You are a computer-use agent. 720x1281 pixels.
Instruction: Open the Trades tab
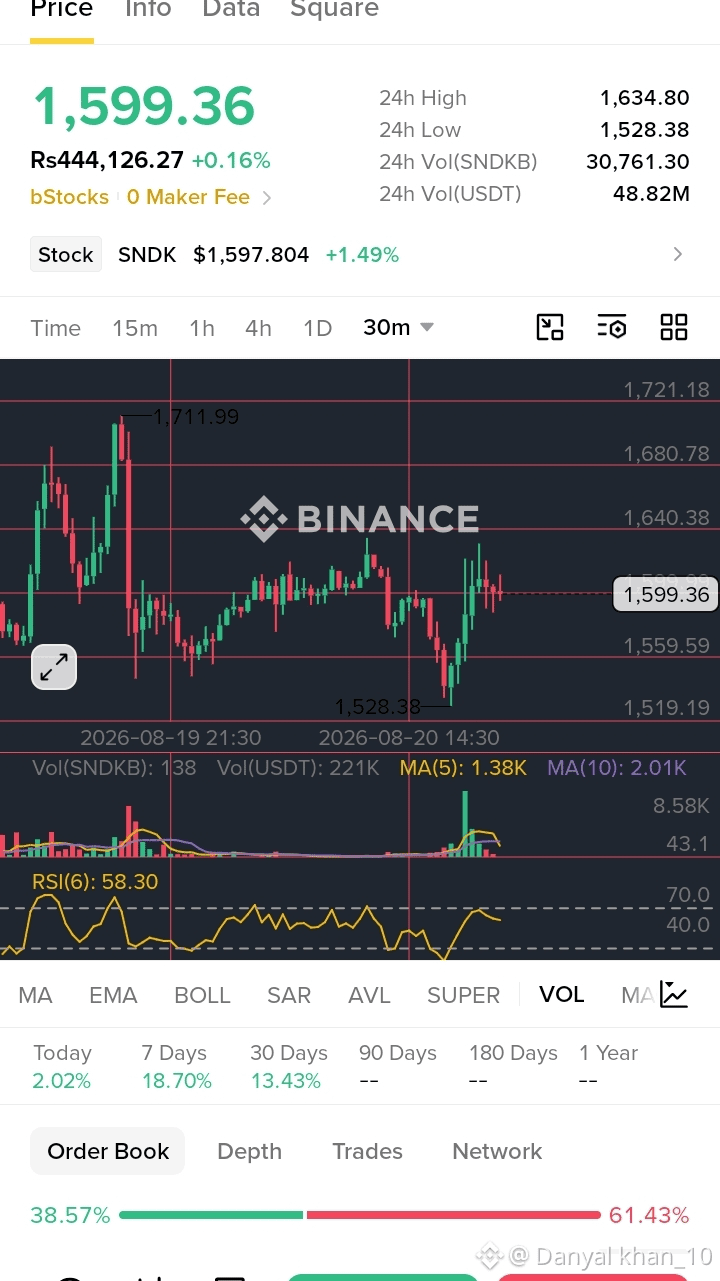click(x=367, y=1151)
